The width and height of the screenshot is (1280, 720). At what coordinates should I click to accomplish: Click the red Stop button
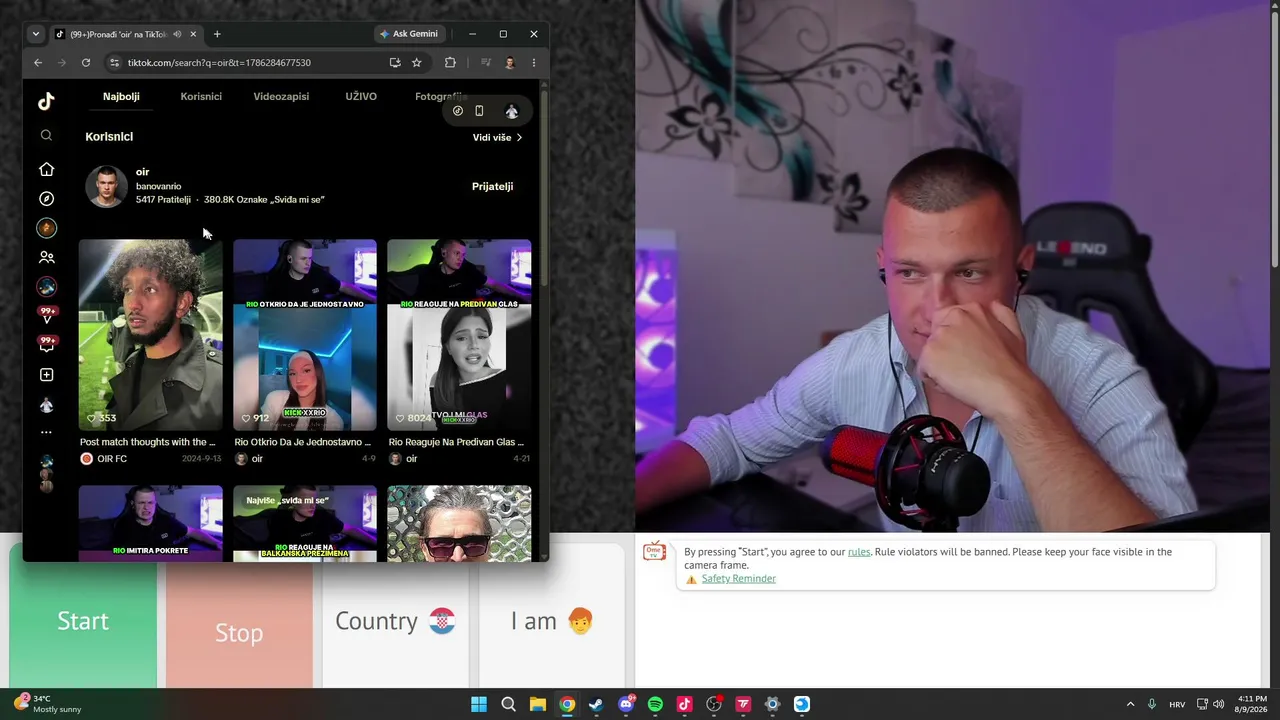[x=239, y=632]
